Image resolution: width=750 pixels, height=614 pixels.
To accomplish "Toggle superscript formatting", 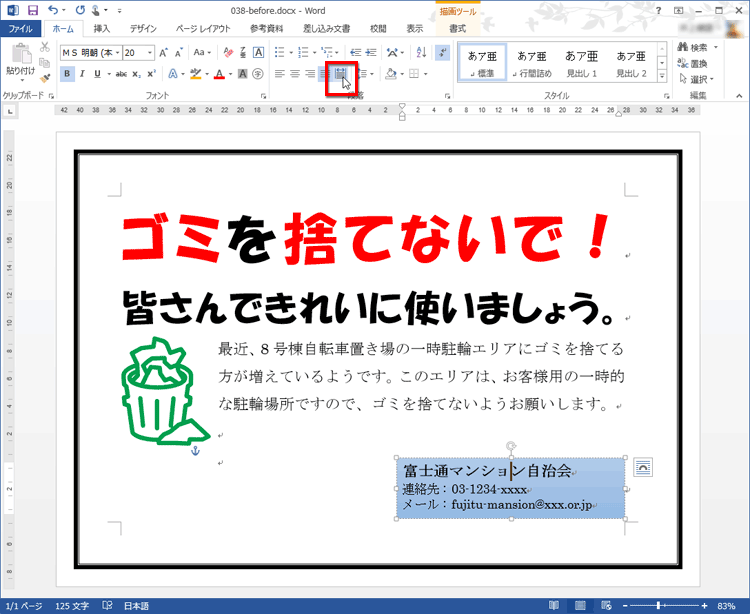I will tap(152, 74).
